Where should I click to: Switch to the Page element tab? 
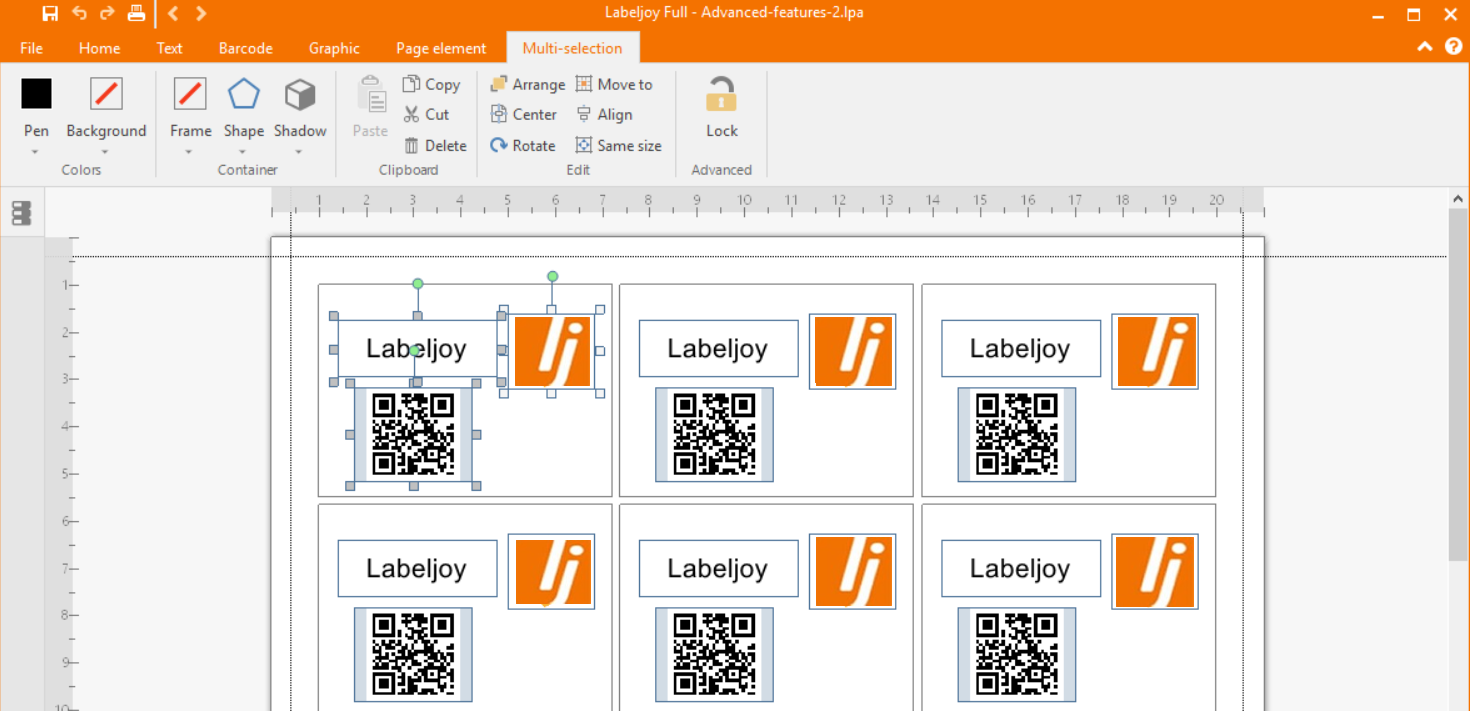pyautogui.click(x=441, y=48)
